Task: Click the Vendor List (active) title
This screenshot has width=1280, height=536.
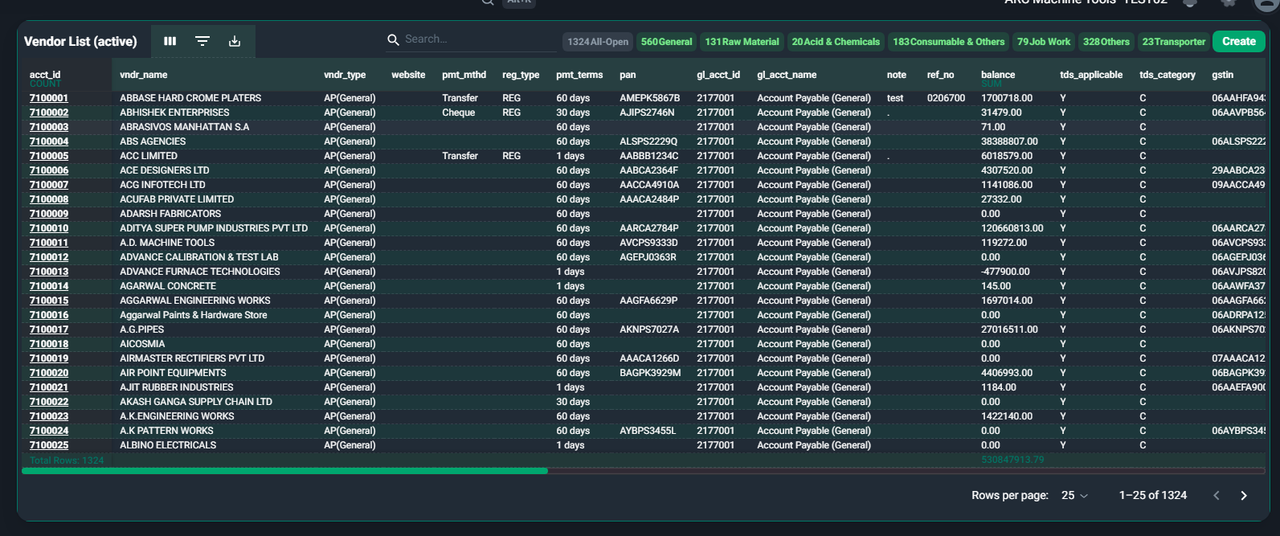Action: (80, 41)
